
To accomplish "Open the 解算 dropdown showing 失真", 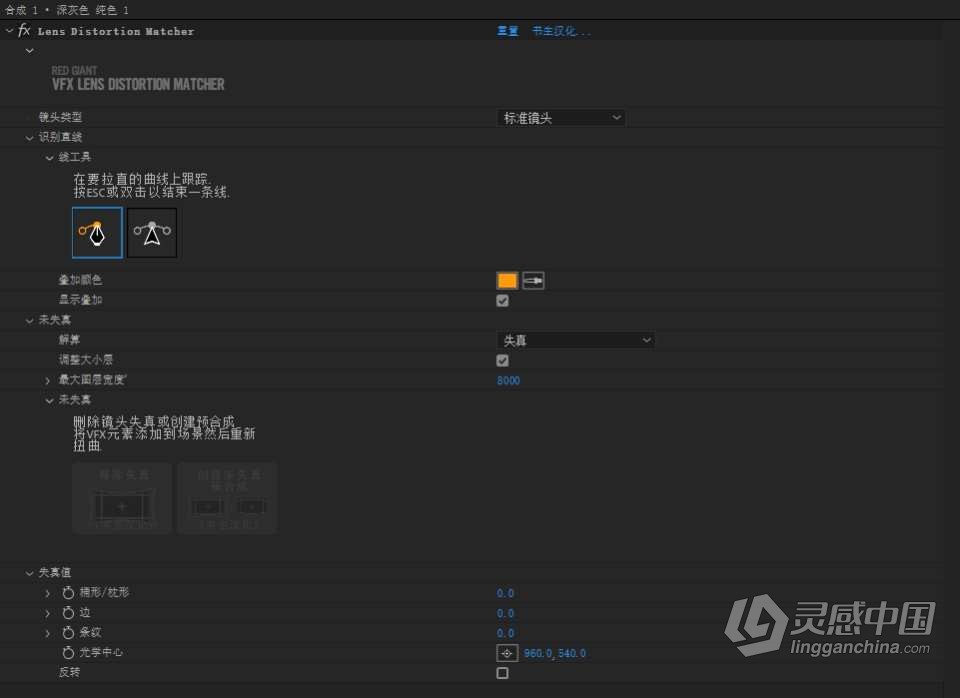I will click(x=576, y=340).
